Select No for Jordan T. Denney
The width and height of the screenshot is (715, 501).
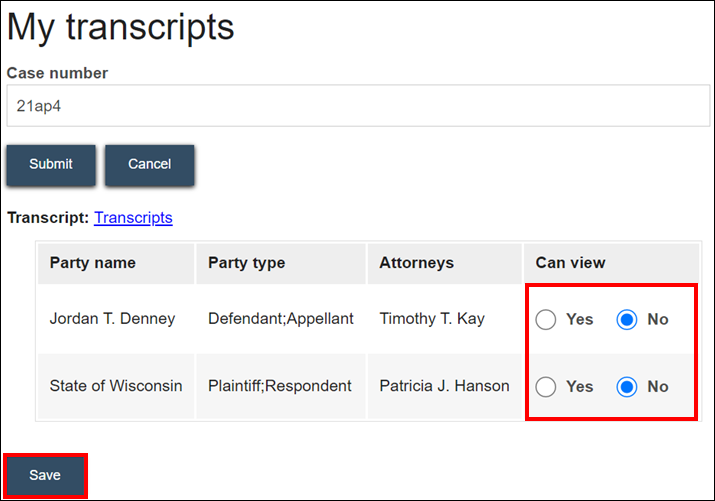[x=627, y=320]
